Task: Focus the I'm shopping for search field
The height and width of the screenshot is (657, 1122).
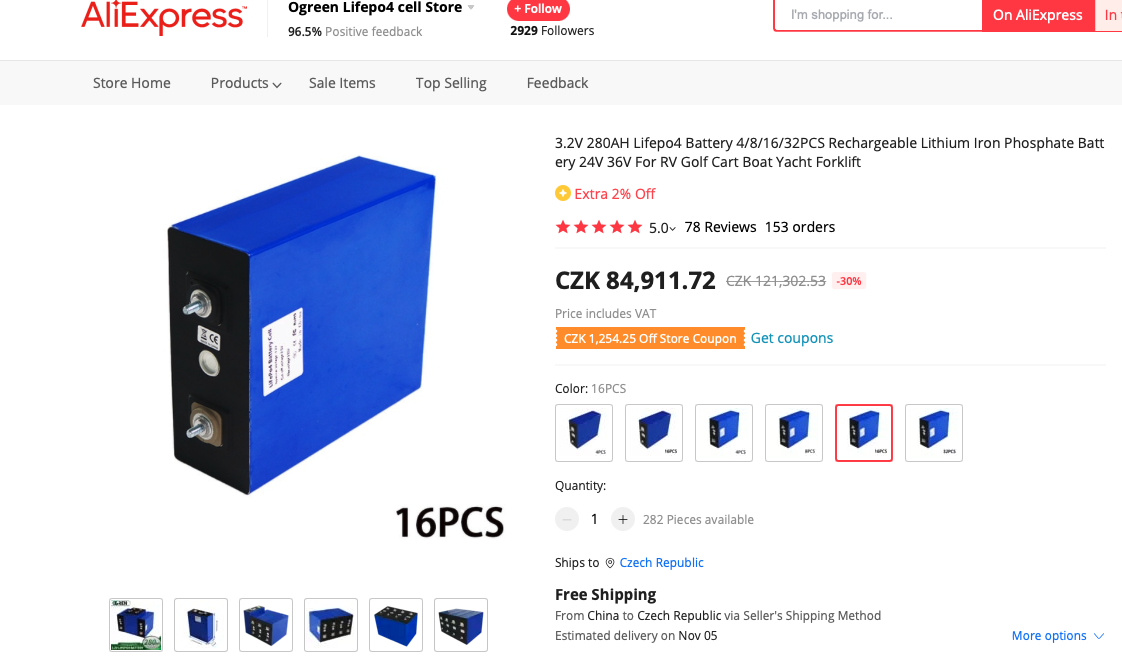Action: (878, 15)
